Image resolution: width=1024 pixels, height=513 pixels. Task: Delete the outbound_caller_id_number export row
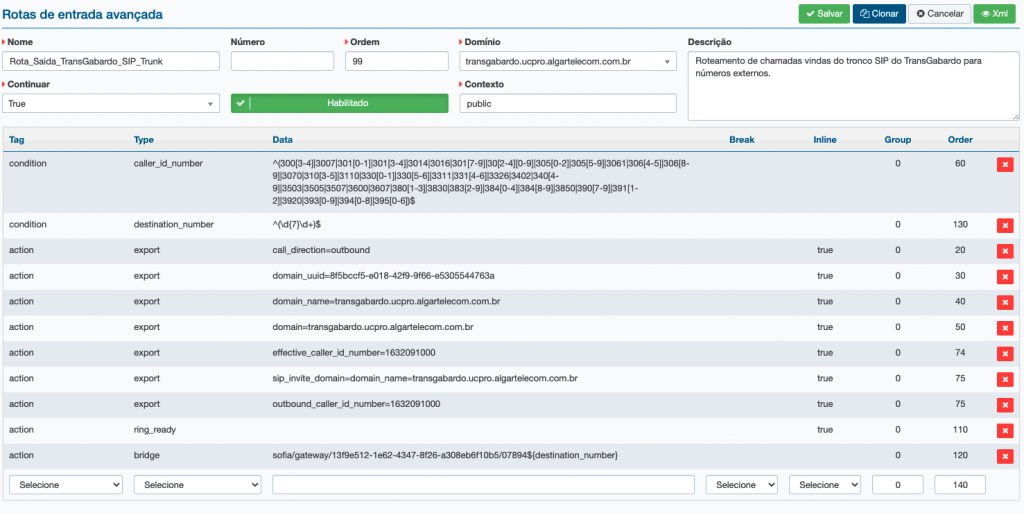click(x=1004, y=405)
